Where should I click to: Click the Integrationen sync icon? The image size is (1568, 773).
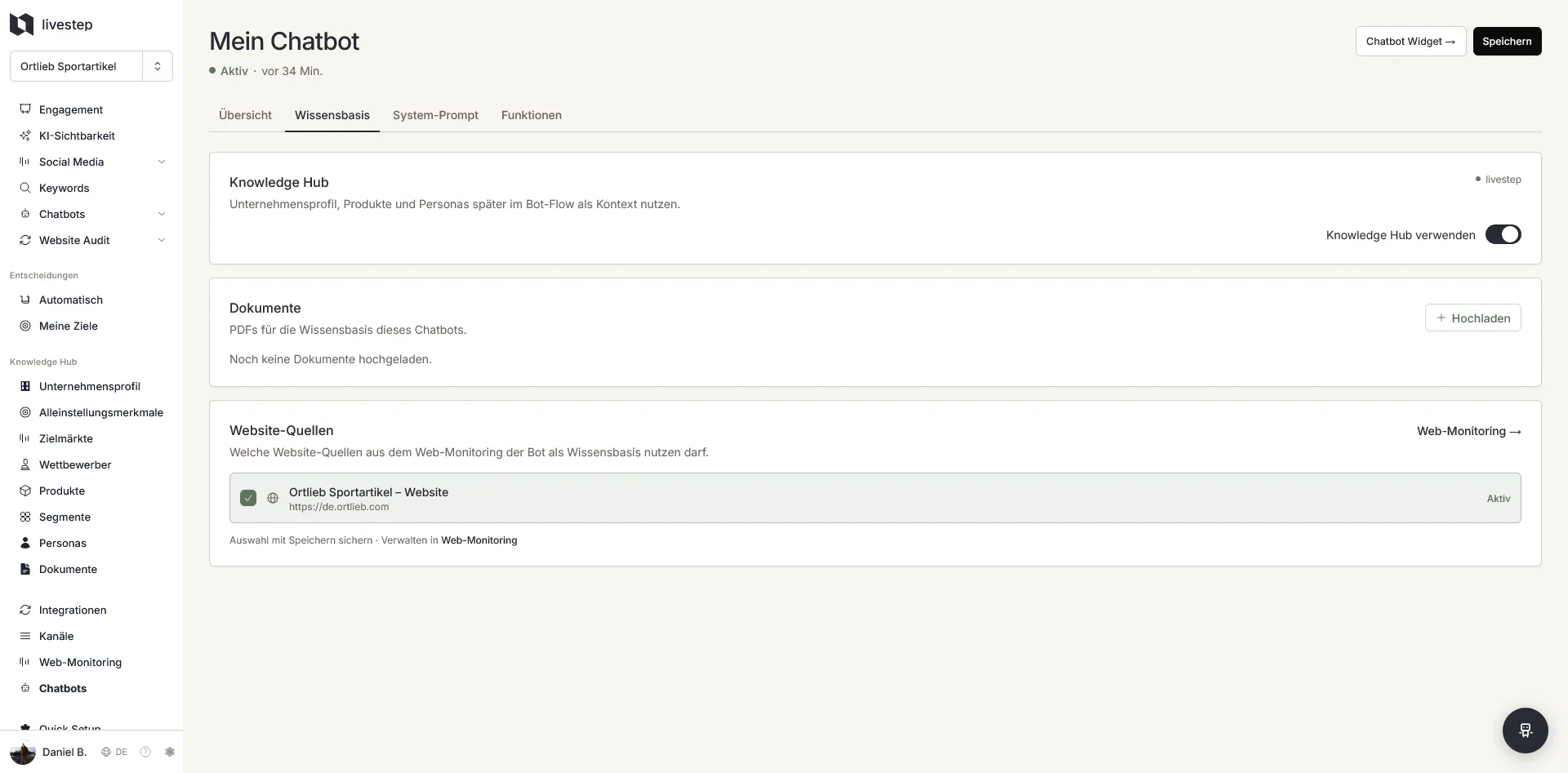tap(25, 610)
